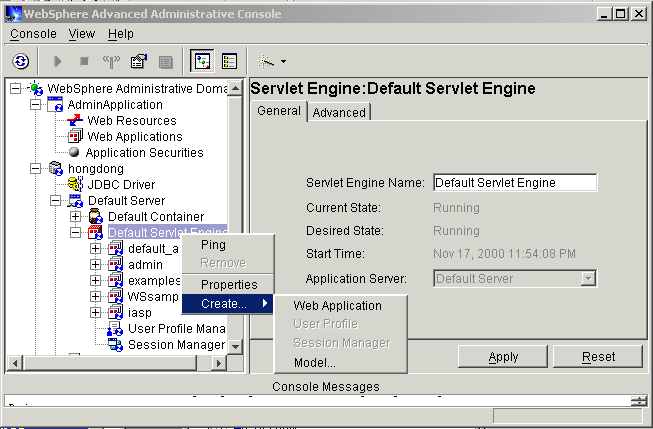
Task: Click the Refresh toolbar icon
Action: point(21,62)
